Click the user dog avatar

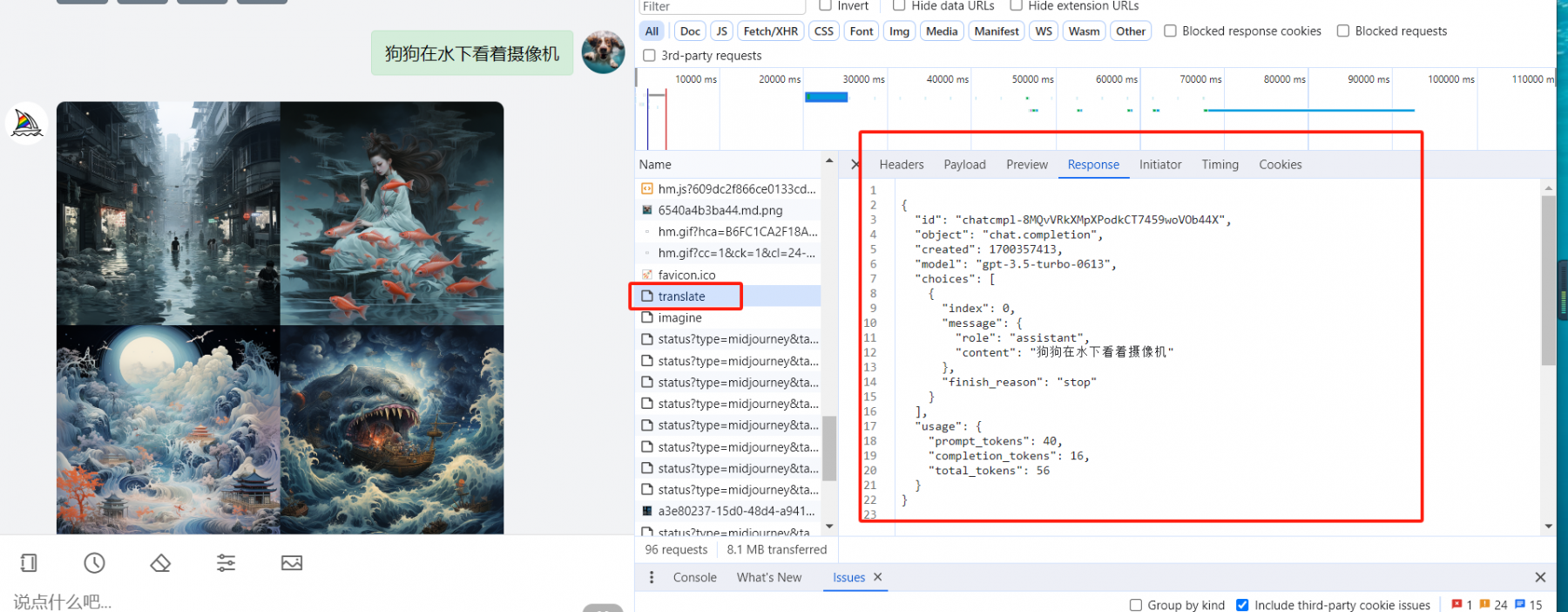603,52
